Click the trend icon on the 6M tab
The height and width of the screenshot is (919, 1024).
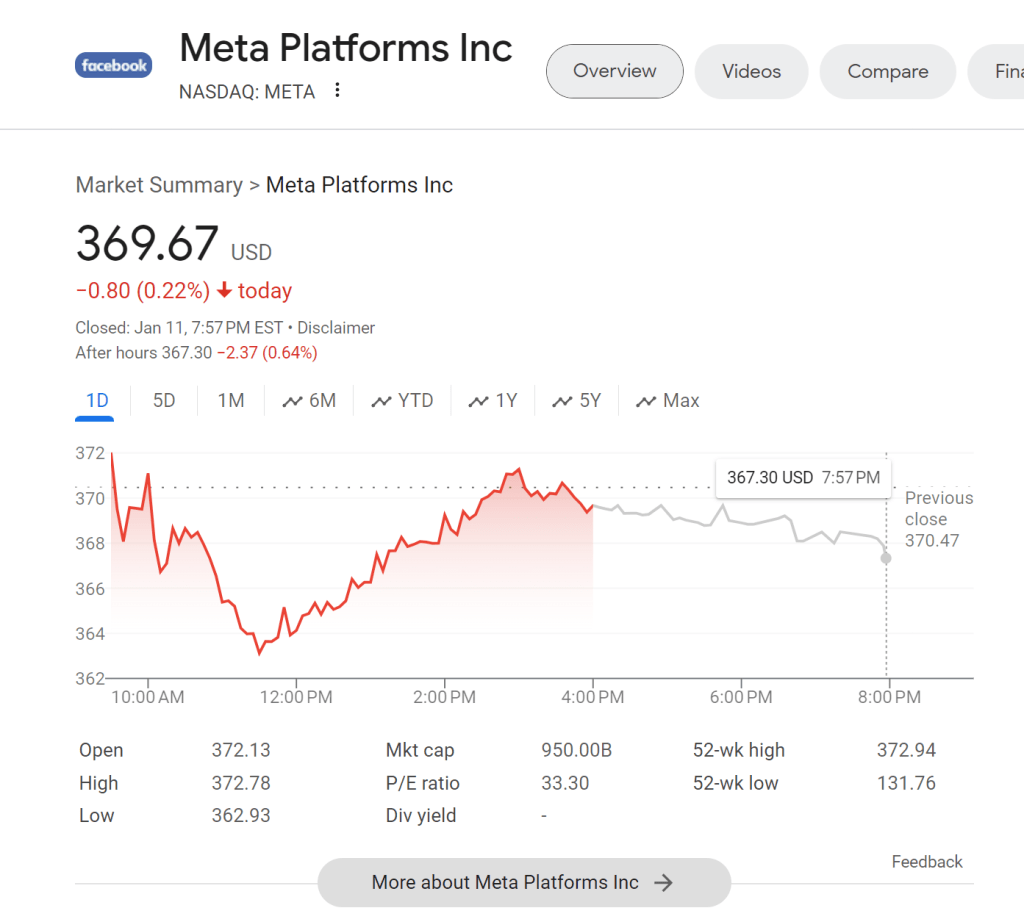292,401
